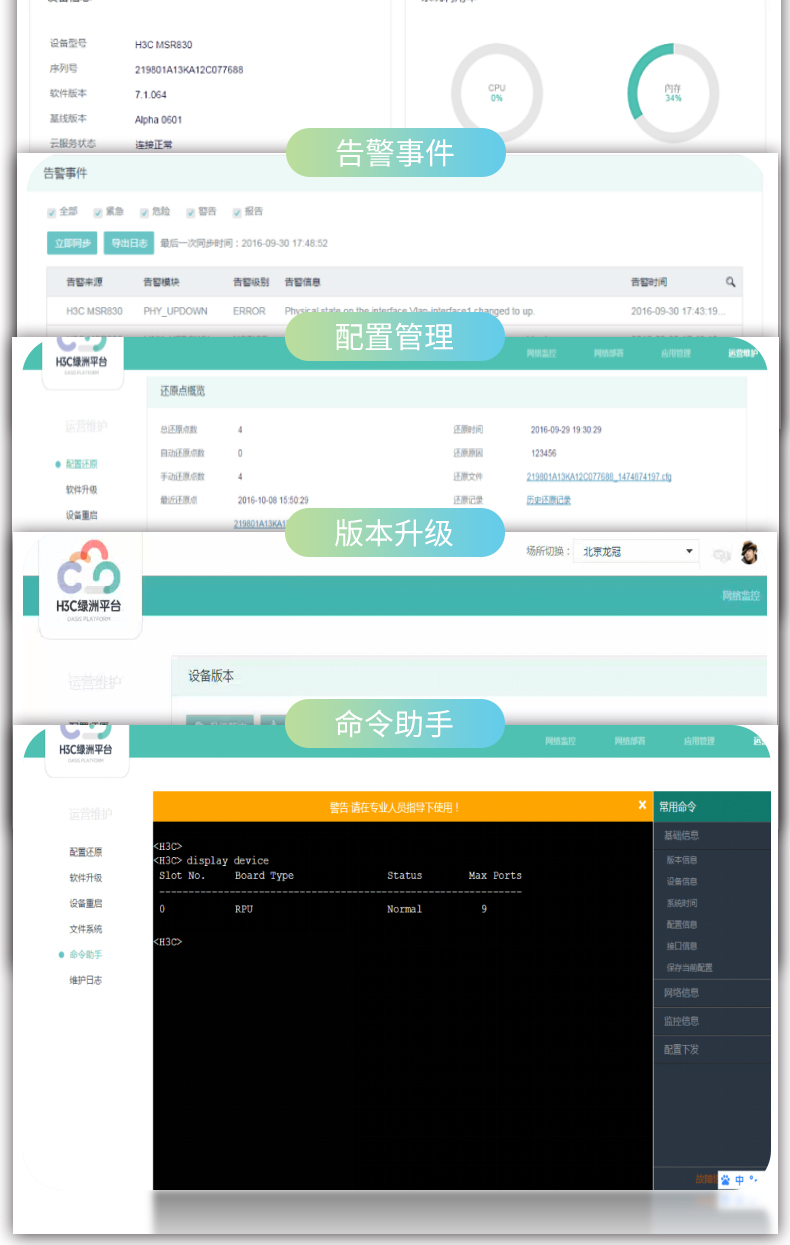The width and height of the screenshot is (790, 1245).
Task: Run the 版本信息 common command
Action: tap(683, 860)
